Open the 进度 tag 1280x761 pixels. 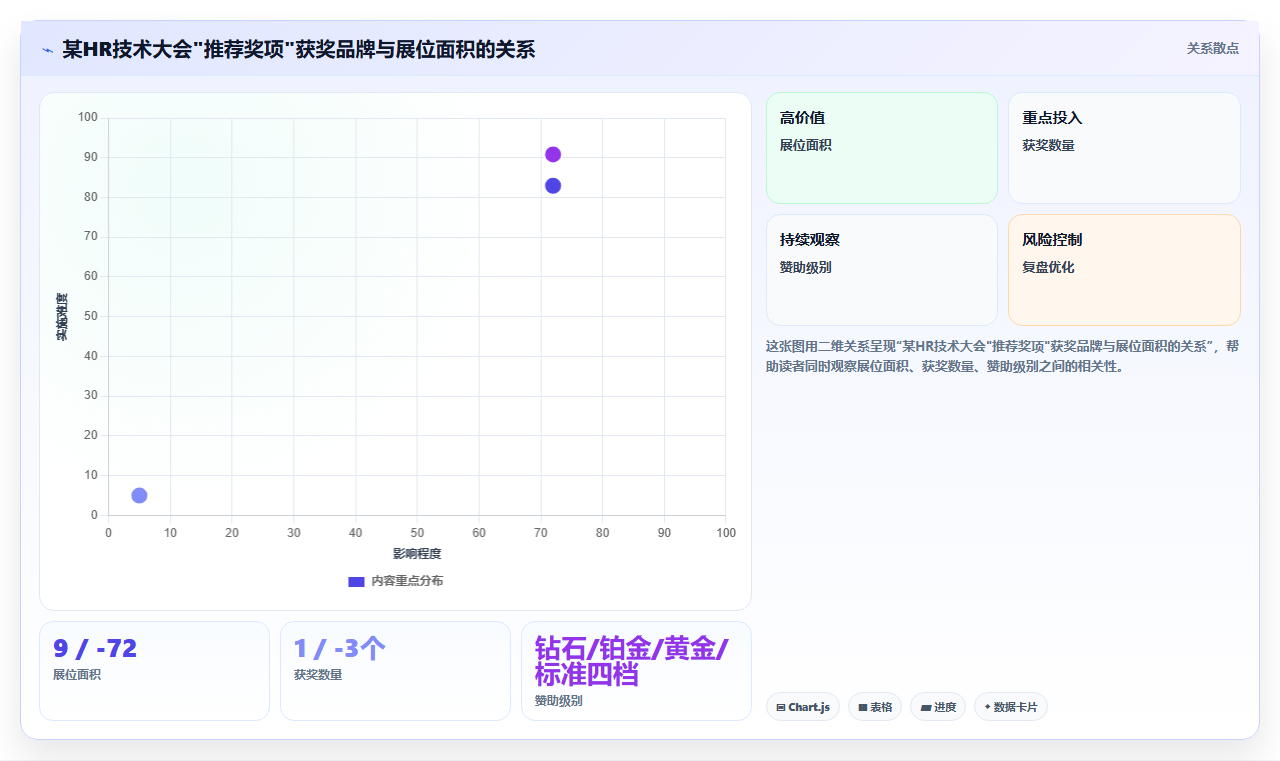pyautogui.click(x=938, y=707)
